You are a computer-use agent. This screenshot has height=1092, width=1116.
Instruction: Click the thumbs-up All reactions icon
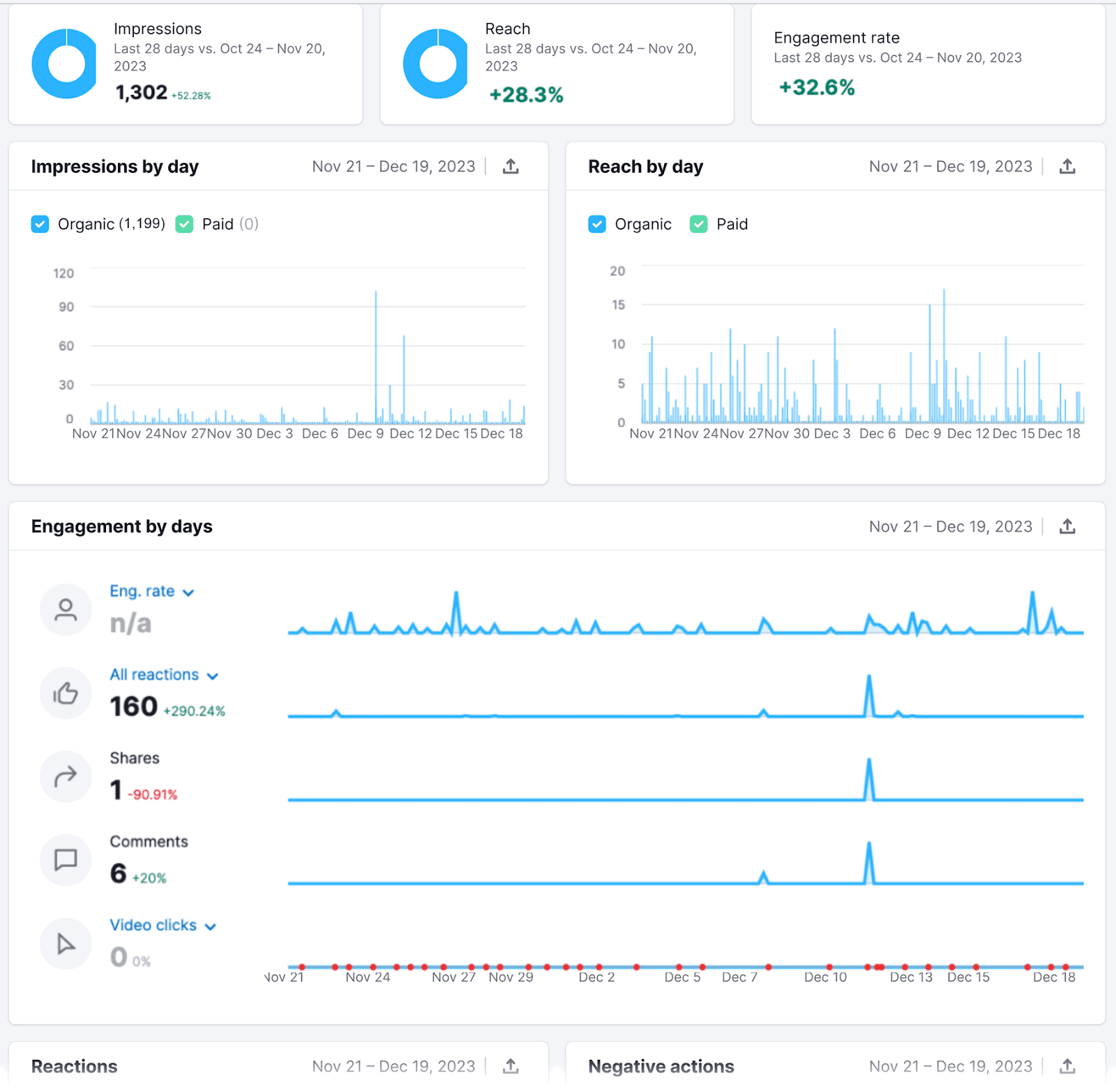point(66,692)
